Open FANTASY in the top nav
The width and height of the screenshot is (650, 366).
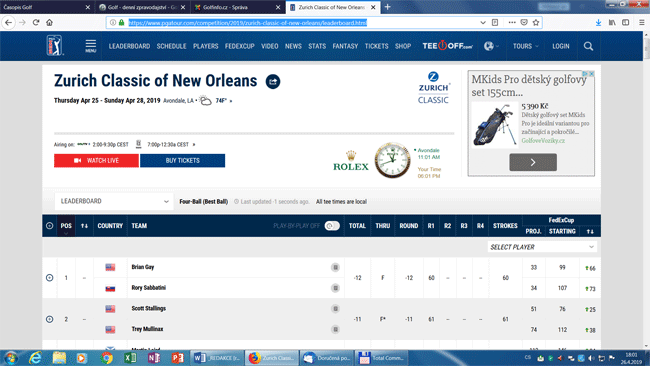345,46
